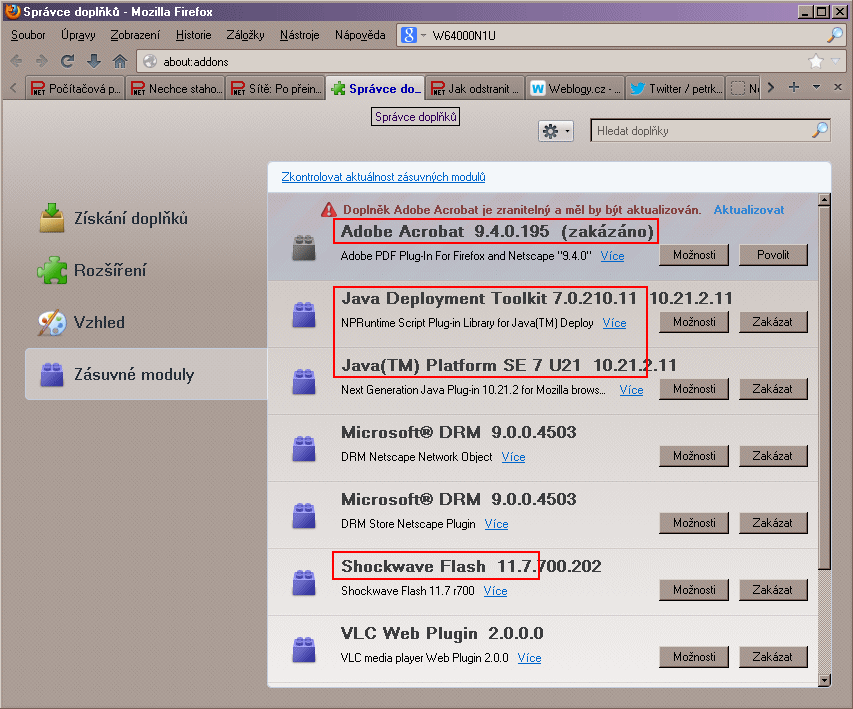Open the Nápověda menu
853x709 pixels.
coord(360,35)
